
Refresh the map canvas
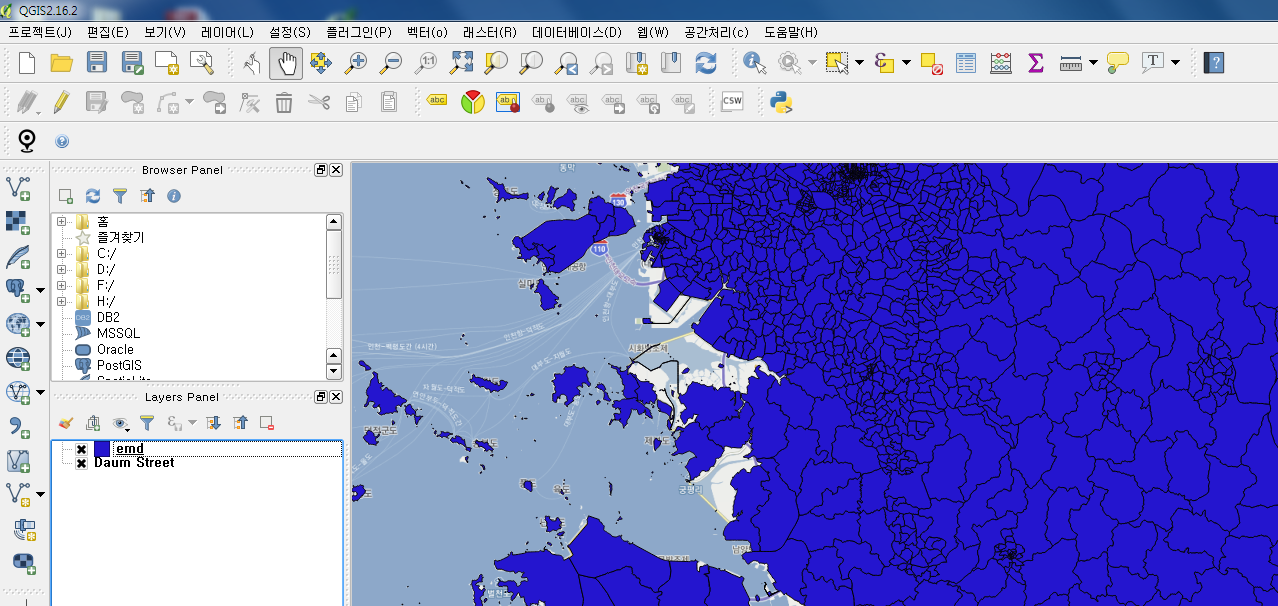coord(706,63)
